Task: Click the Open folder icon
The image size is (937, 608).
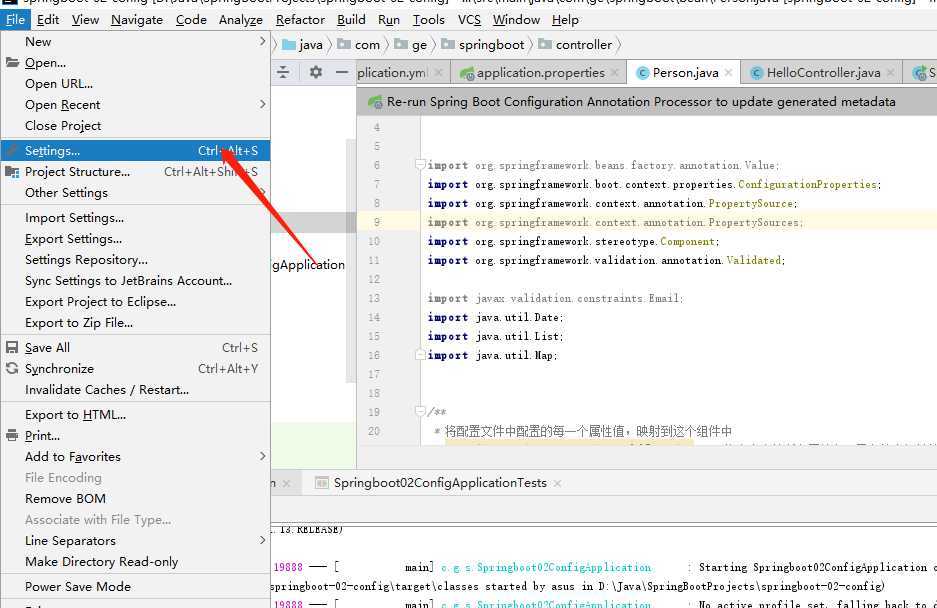Action: click(x=12, y=62)
